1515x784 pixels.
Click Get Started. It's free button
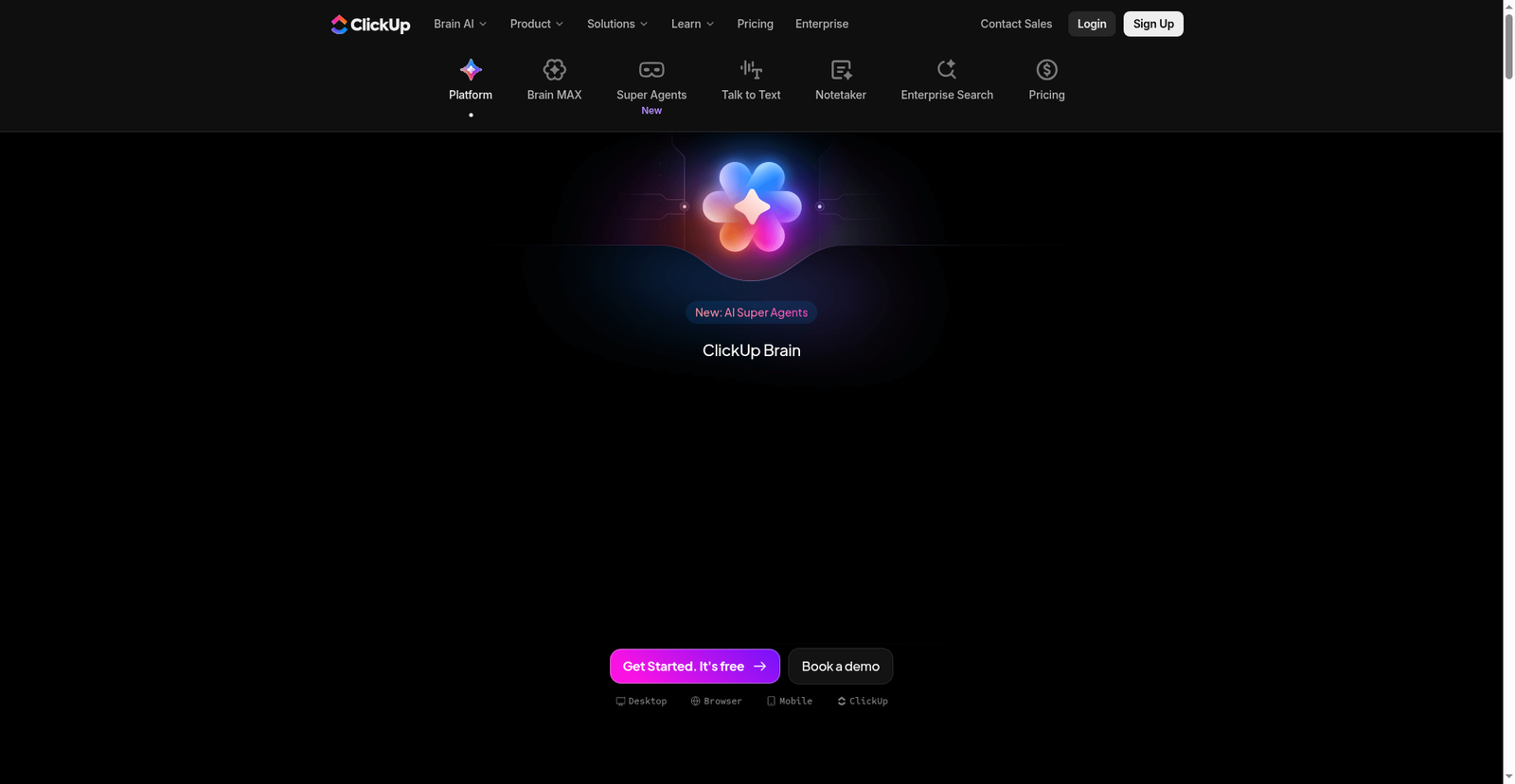coord(694,667)
